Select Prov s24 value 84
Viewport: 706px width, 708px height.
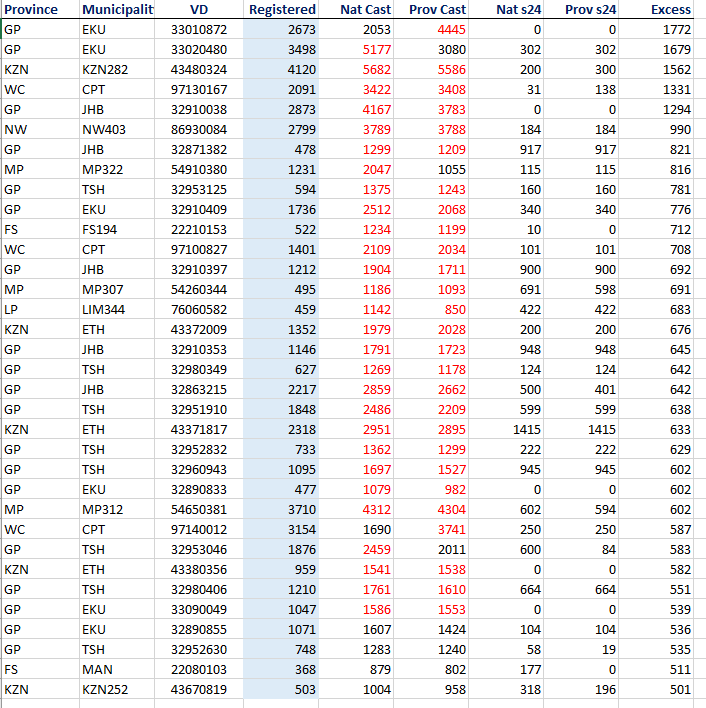tap(609, 550)
